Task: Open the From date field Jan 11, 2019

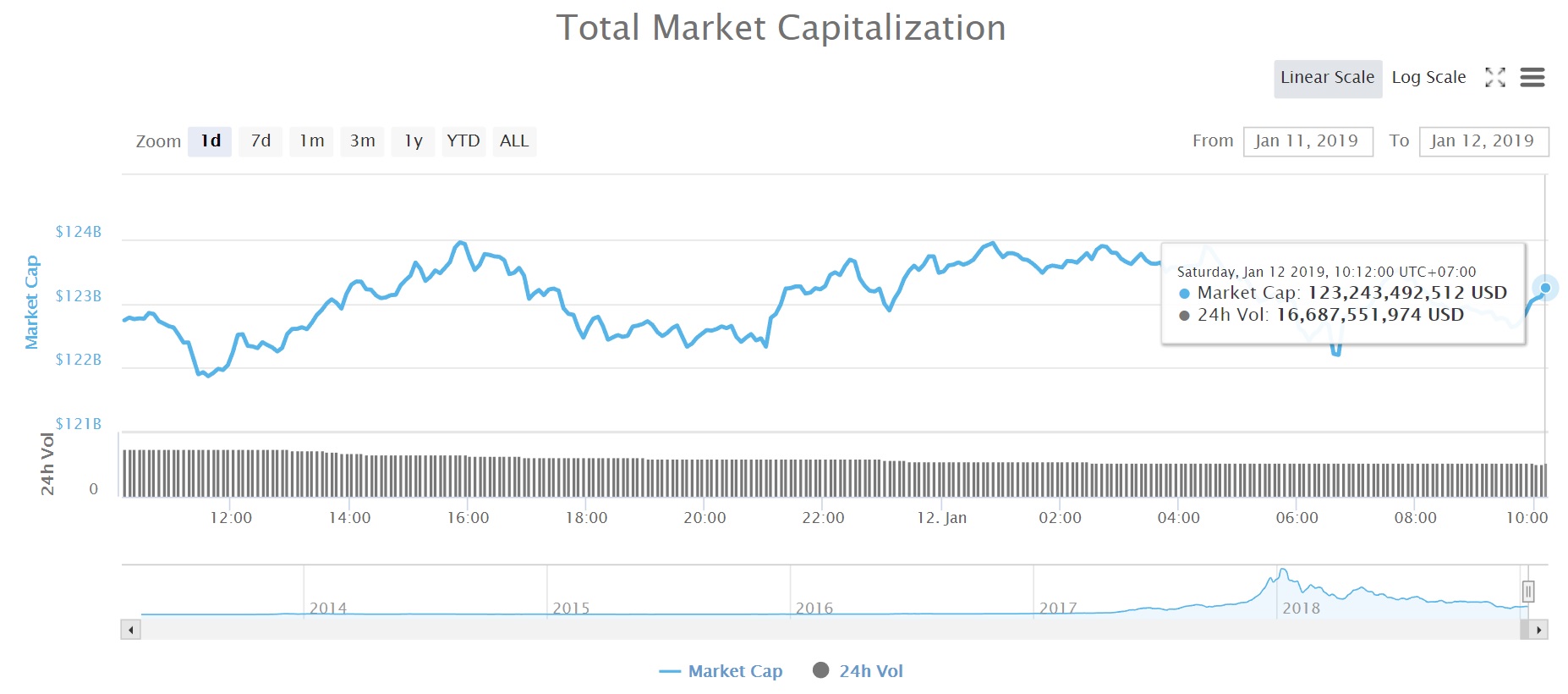Action: pyautogui.click(x=1308, y=141)
